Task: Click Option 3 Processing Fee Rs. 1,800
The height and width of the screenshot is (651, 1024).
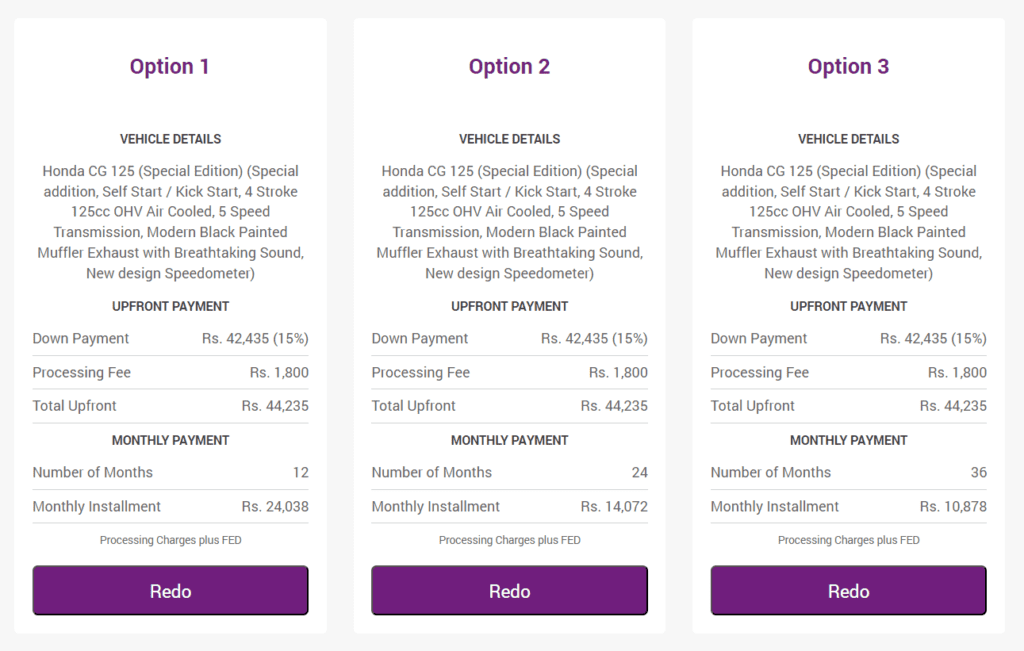Action: pos(957,372)
